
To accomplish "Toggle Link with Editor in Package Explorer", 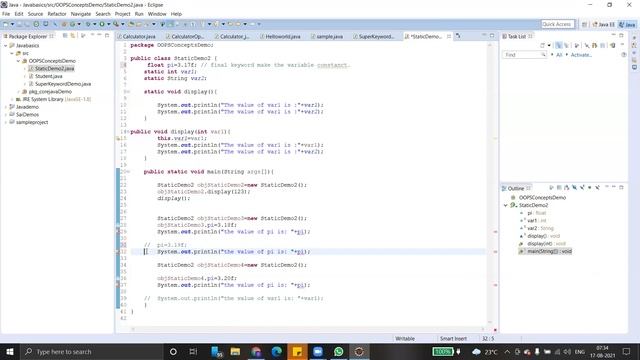I will coord(73,36).
